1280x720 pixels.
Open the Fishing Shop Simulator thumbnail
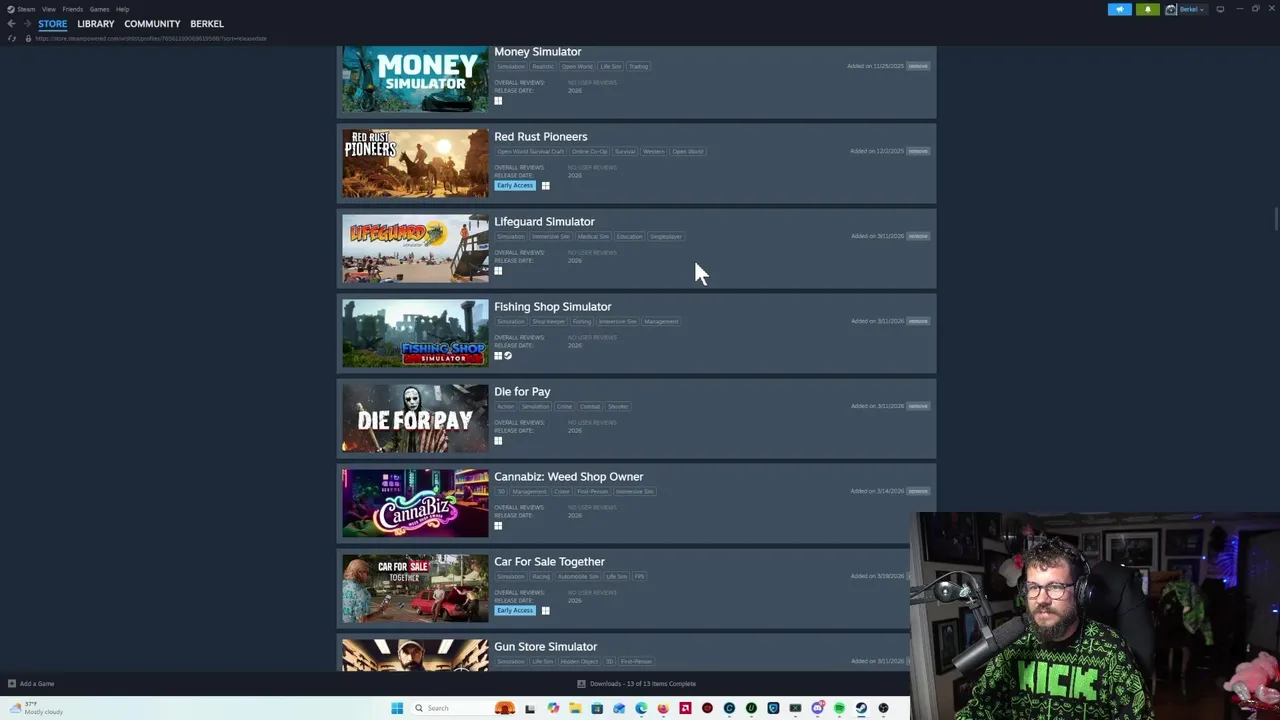[x=415, y=333]
